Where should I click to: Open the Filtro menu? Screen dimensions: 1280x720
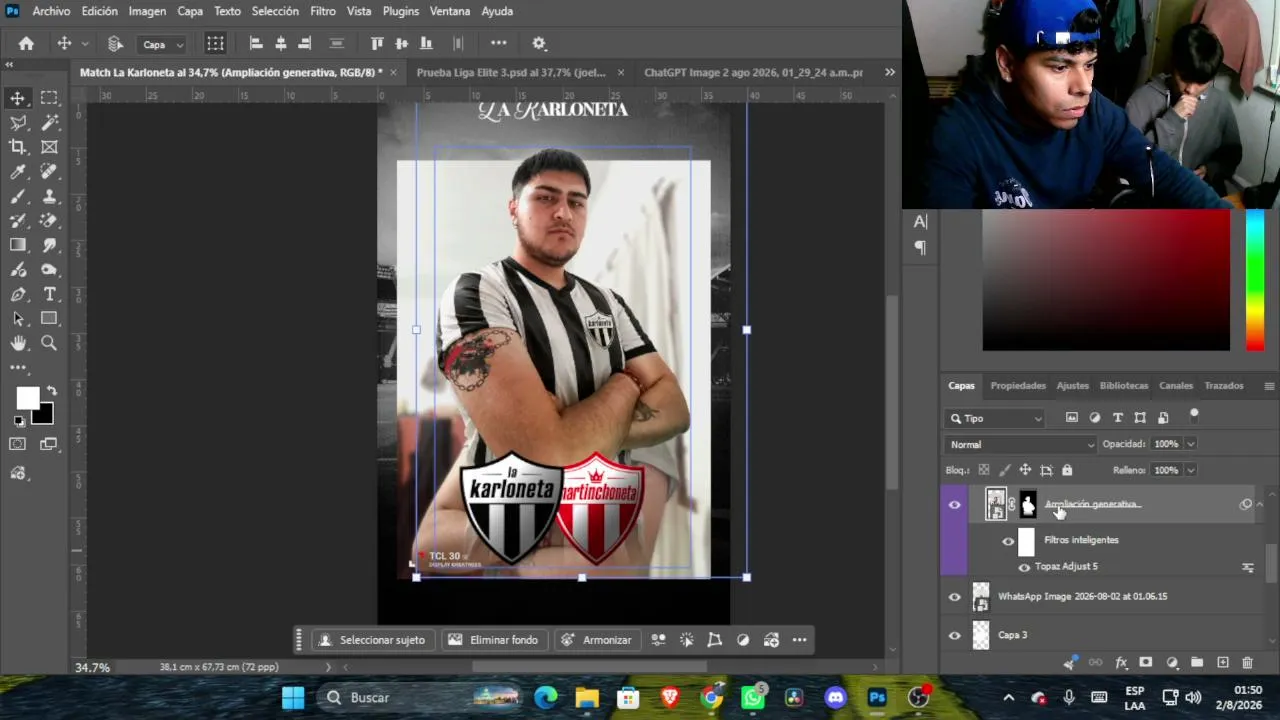(x=323, y=11)
